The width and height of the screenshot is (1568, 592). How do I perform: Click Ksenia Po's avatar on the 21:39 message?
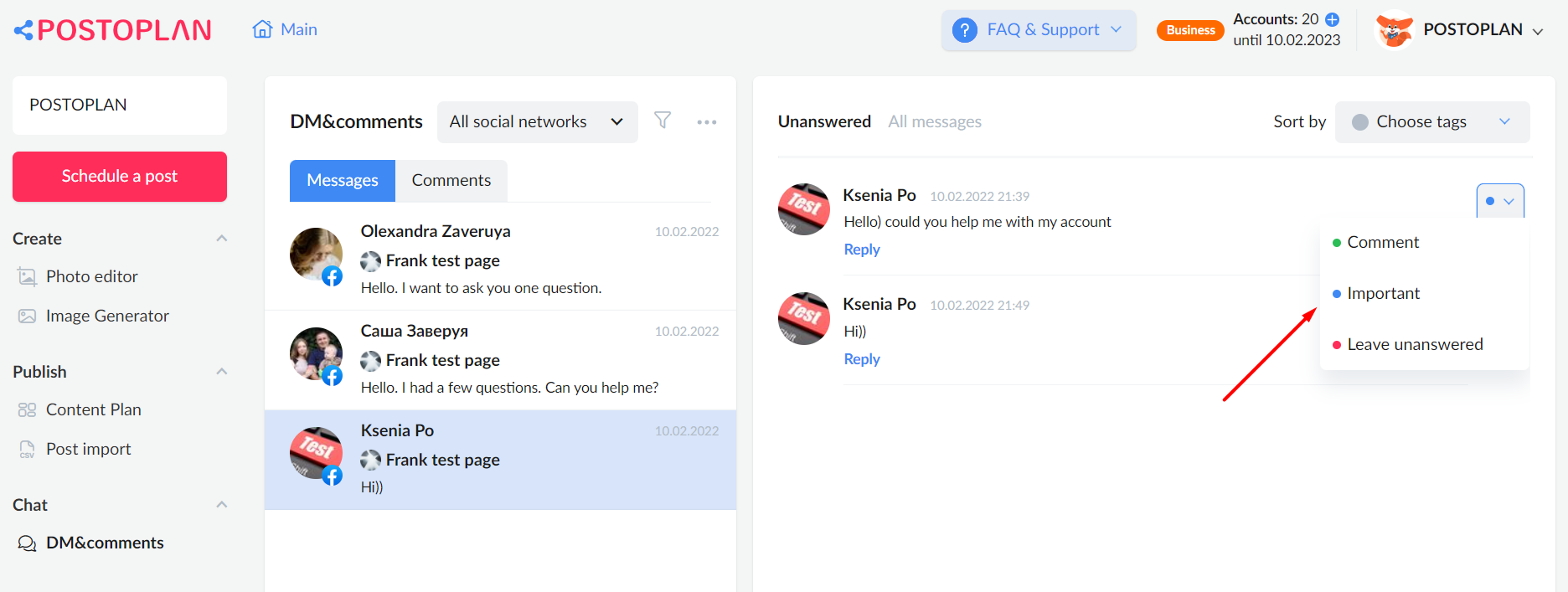coord(804,209)
